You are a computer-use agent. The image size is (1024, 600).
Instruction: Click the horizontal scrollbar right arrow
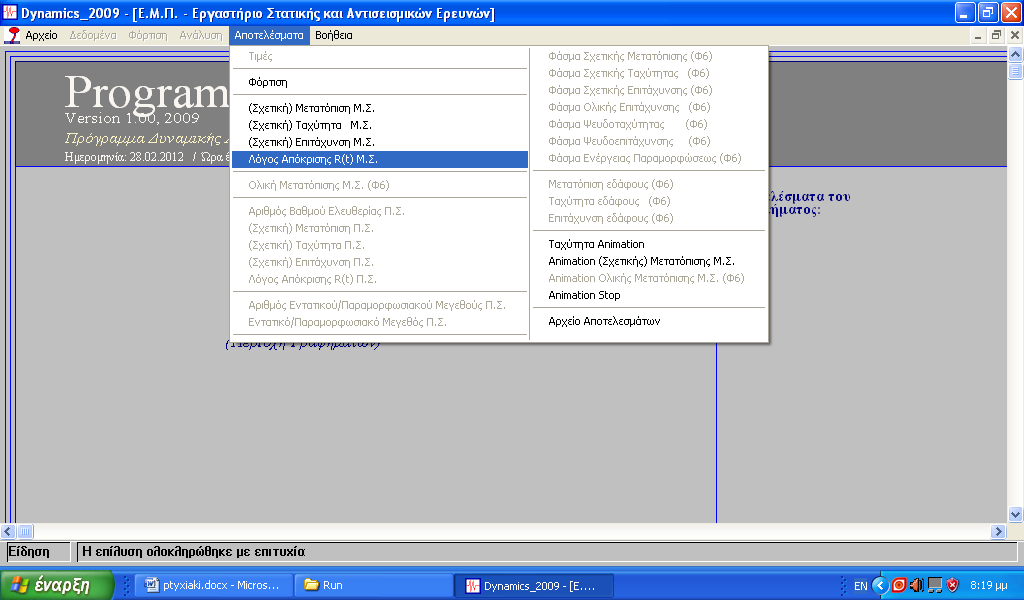[999, 531]
